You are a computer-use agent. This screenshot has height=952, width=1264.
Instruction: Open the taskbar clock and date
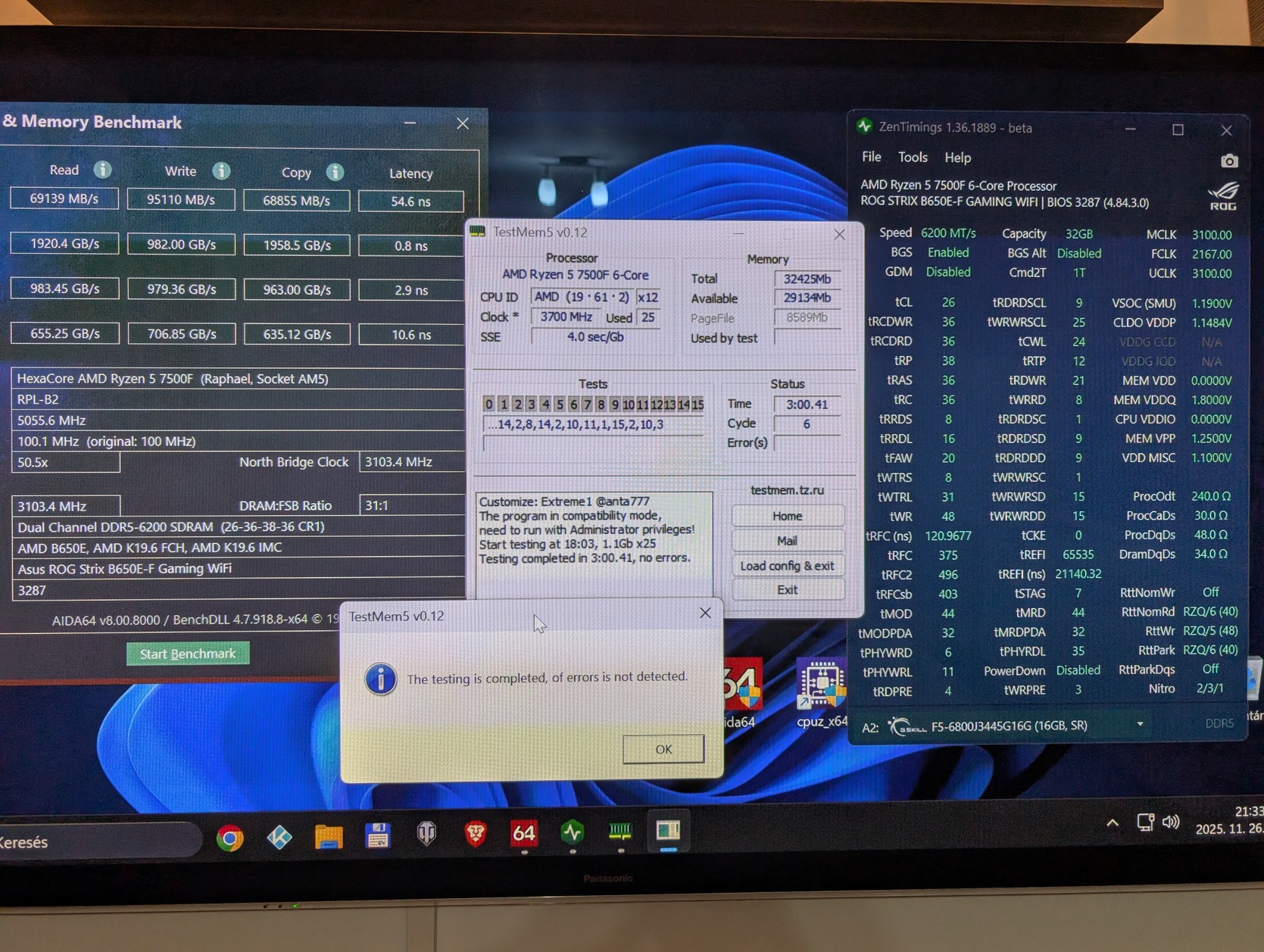(x=1228, y=820)
